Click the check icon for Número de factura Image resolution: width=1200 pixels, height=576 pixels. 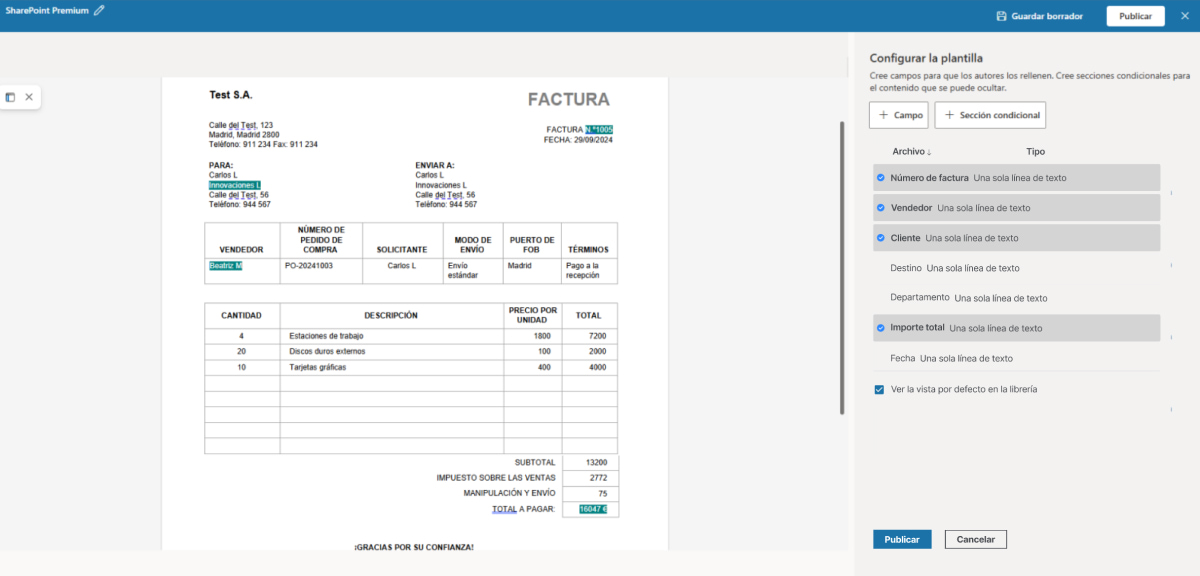[880, 178]
